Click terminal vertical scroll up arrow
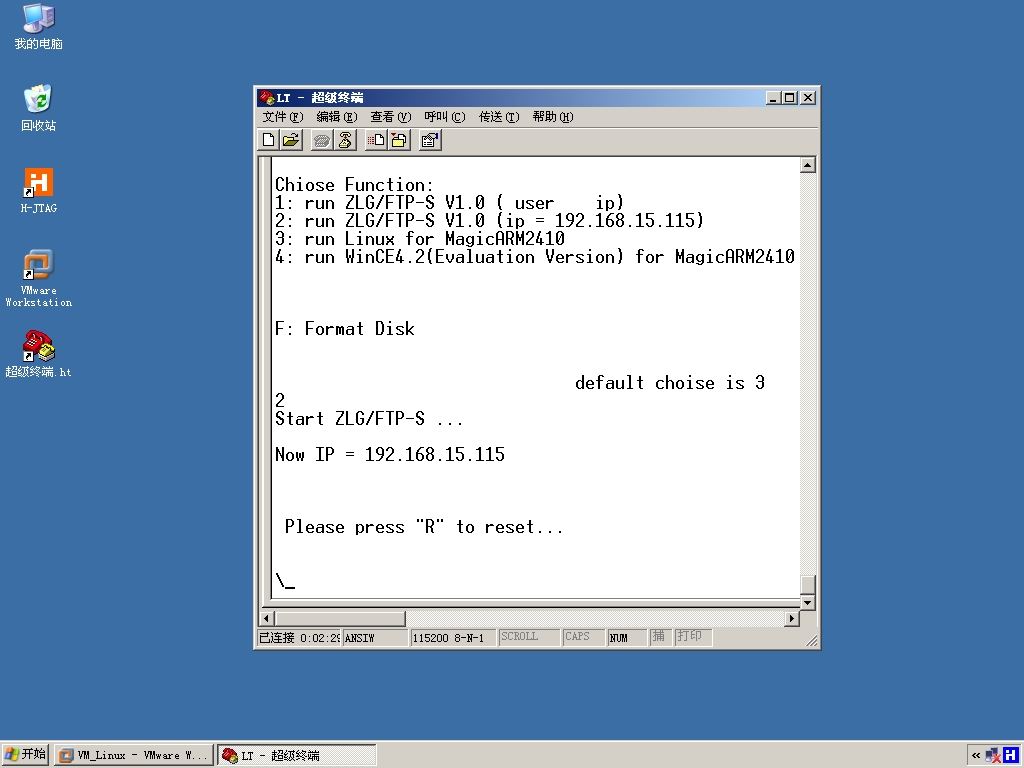 pyautogui.click(x=808, y=165)
